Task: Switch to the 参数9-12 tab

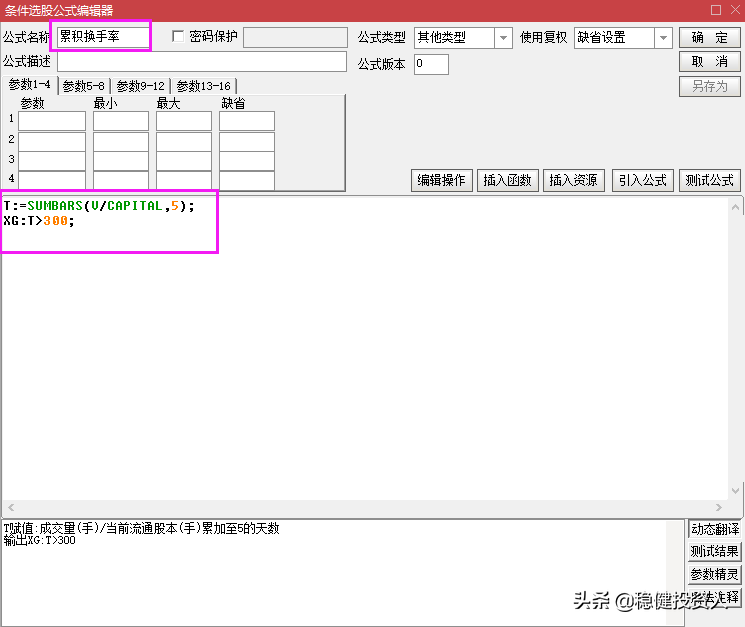Action: pyautogui.click(x=140, y=86)
